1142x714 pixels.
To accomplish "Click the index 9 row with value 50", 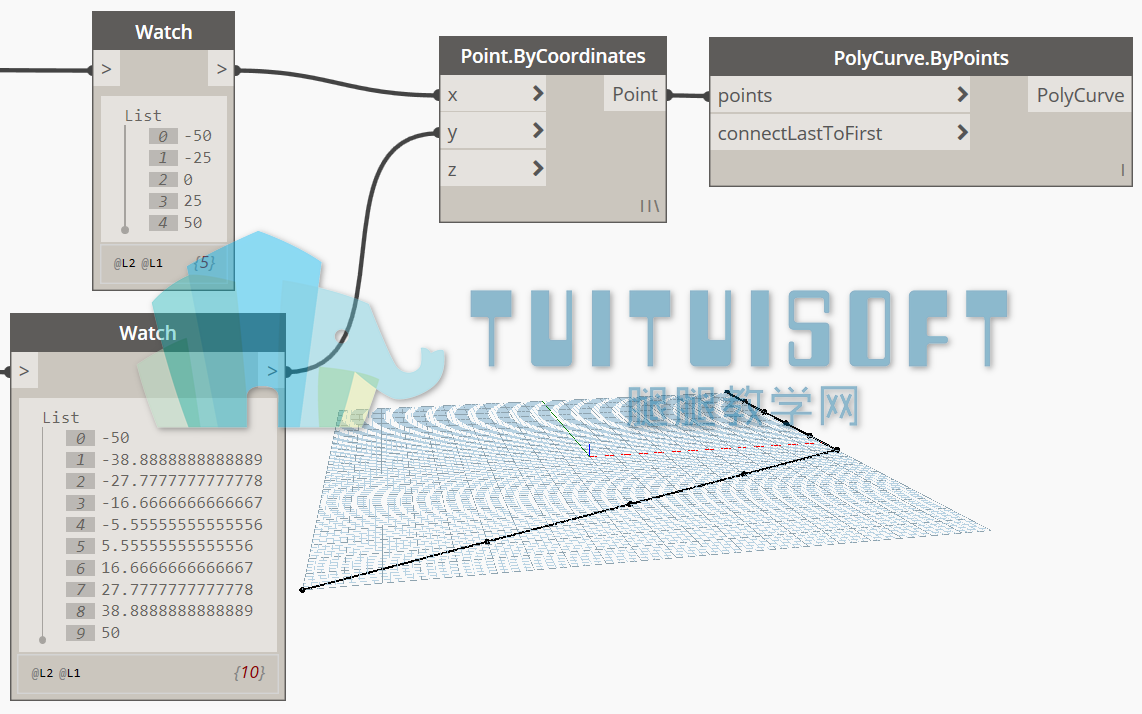I will (93, 632).
